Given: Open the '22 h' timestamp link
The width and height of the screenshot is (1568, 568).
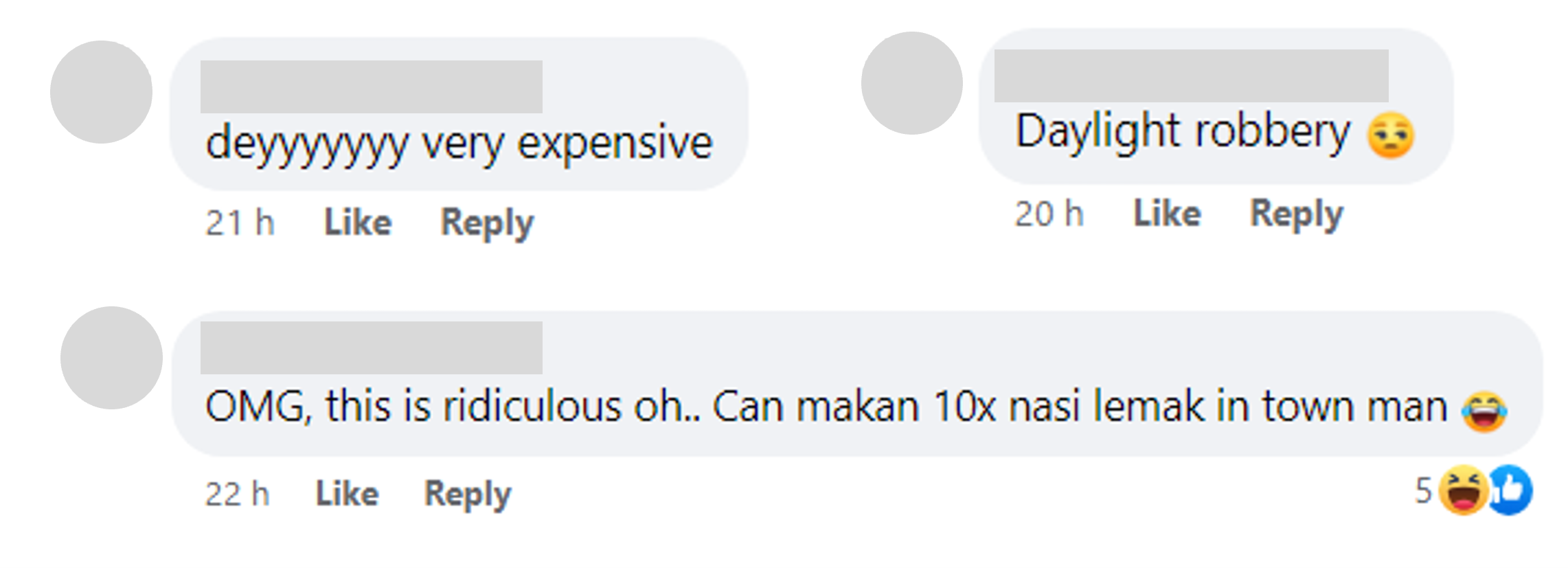Looking at the screenshot, I should point(237,494).
